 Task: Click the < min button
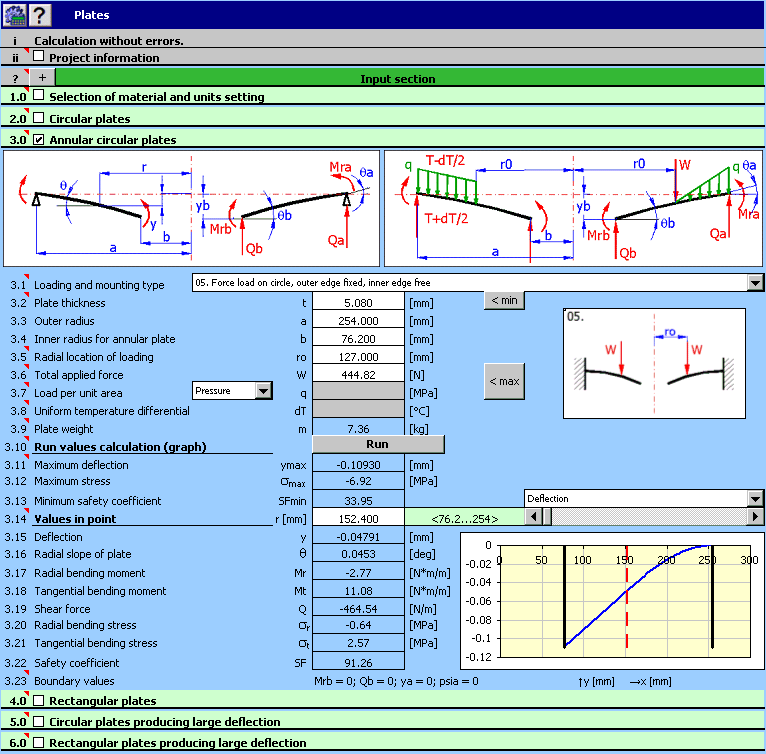[504, 300]
